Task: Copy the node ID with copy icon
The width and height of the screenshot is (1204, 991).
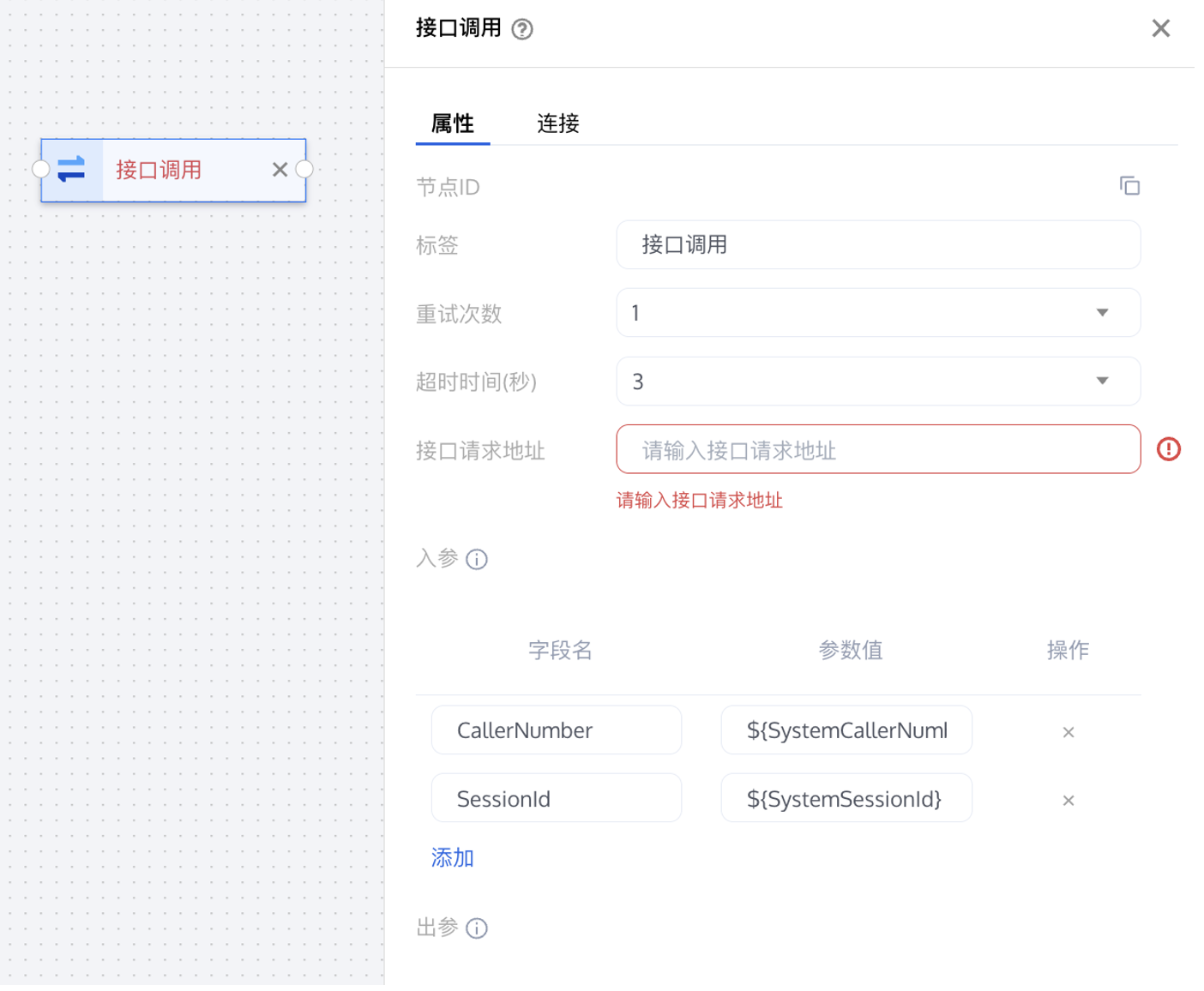Action: coord(1129,186)
